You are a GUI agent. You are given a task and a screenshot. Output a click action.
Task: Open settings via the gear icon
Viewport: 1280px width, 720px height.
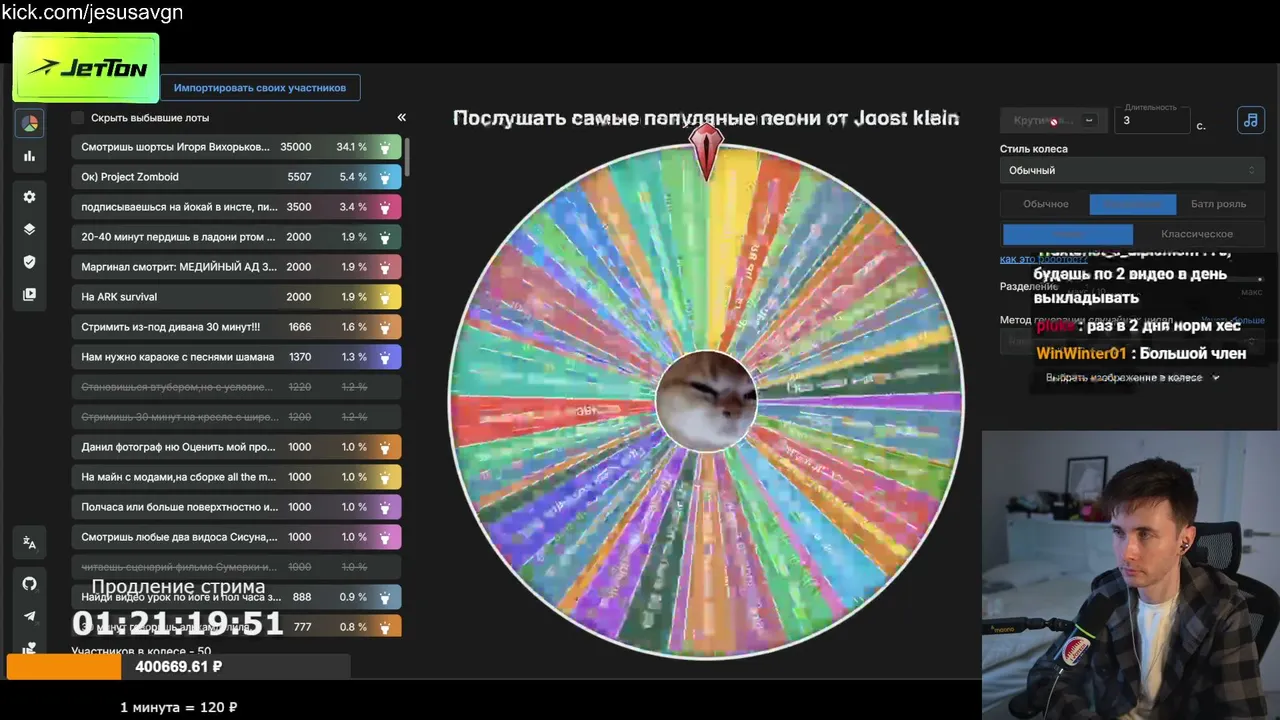coord(30,197)
